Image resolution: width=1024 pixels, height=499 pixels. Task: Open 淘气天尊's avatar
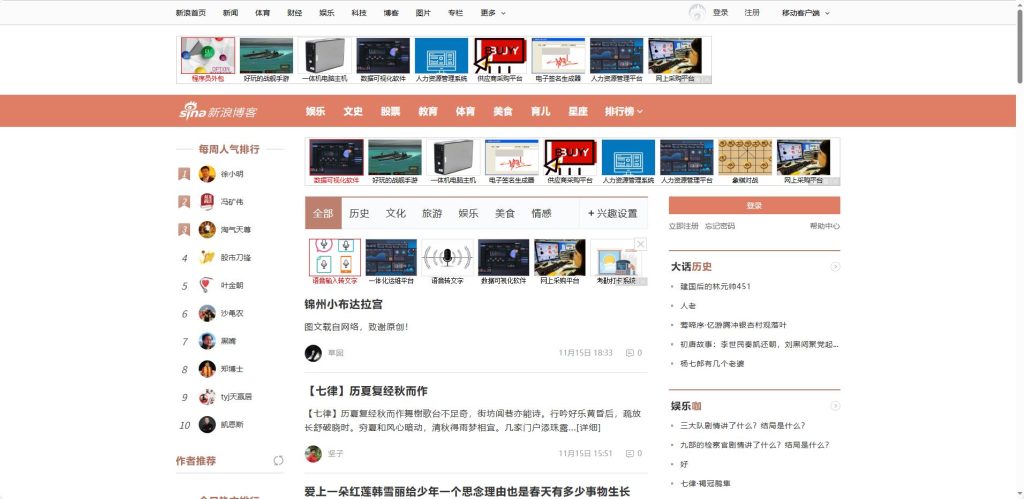pyautogui.click(x=207, y=230)
